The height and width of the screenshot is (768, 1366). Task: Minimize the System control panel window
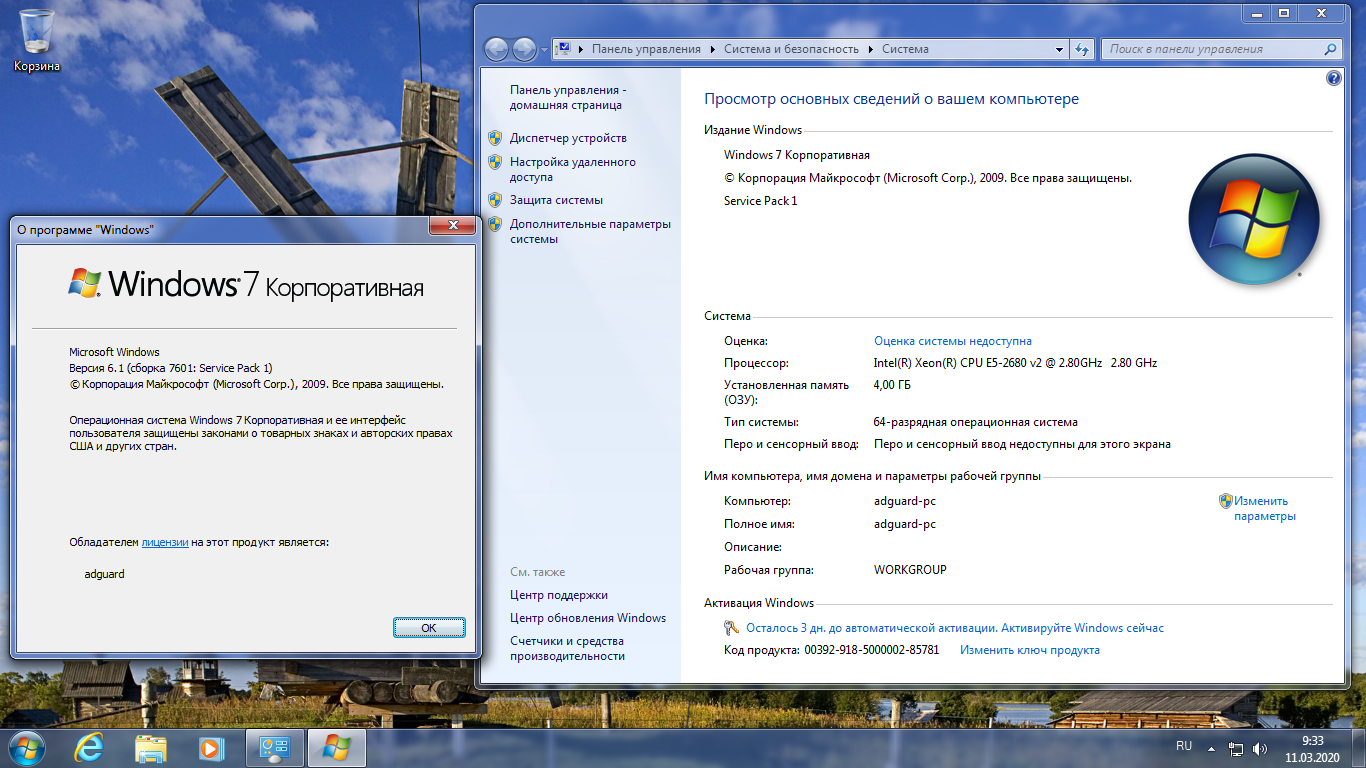(x=1257, y=13)
